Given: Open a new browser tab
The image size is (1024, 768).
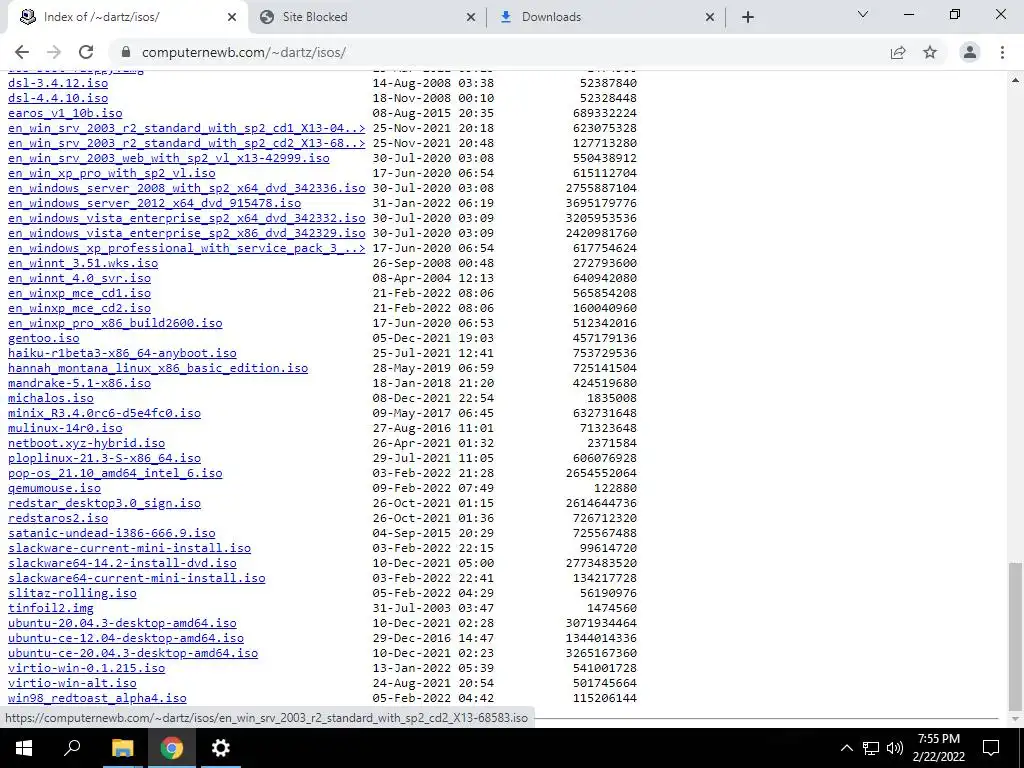Looking at the screenshot, I should [x=748, y=17].
